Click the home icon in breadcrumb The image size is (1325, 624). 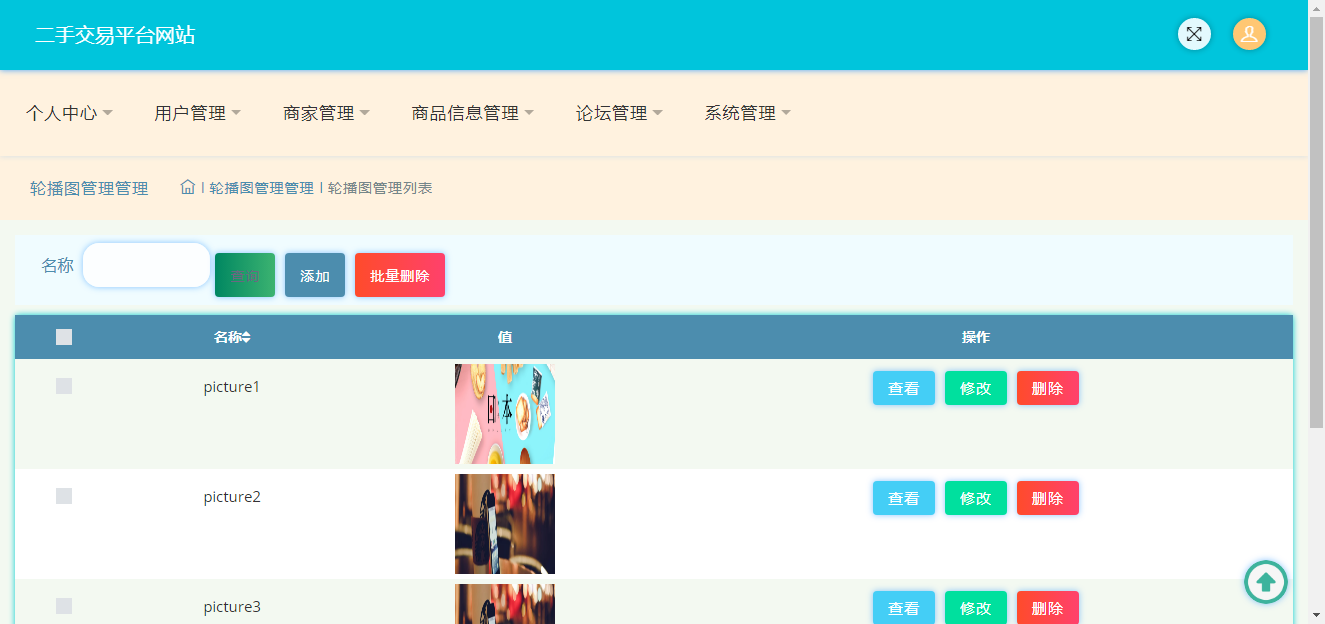pos(187,187)
